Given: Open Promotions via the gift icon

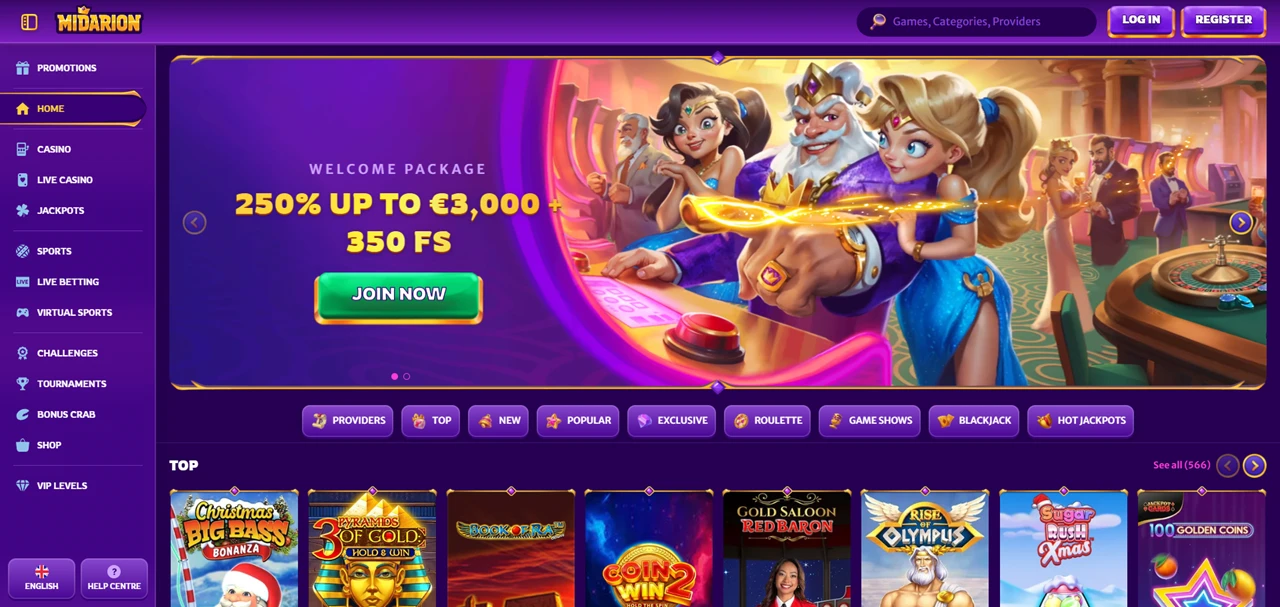Looking at the screenshot, I should point(22,68).
